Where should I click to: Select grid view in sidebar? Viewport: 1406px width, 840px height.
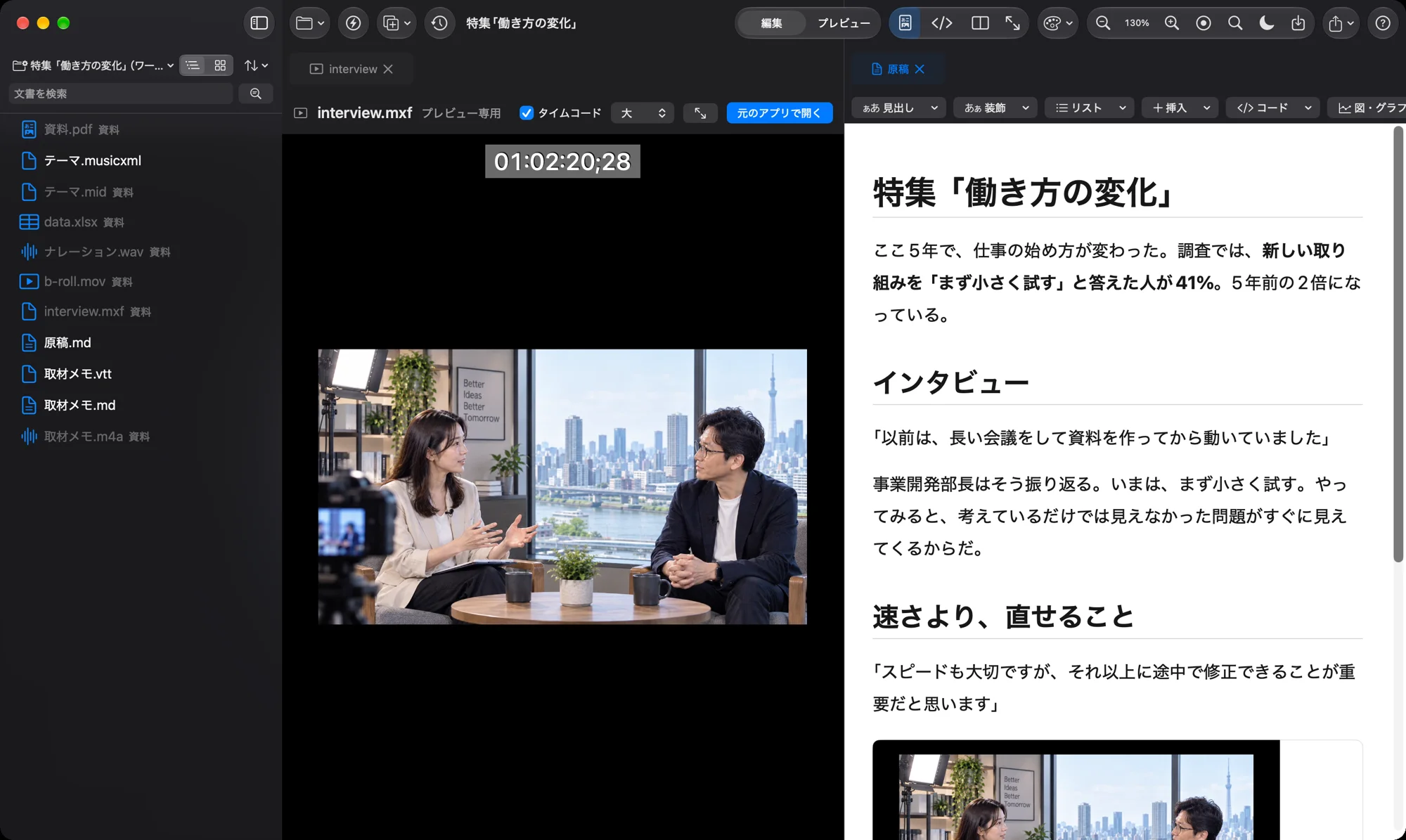tap(220, 65)
